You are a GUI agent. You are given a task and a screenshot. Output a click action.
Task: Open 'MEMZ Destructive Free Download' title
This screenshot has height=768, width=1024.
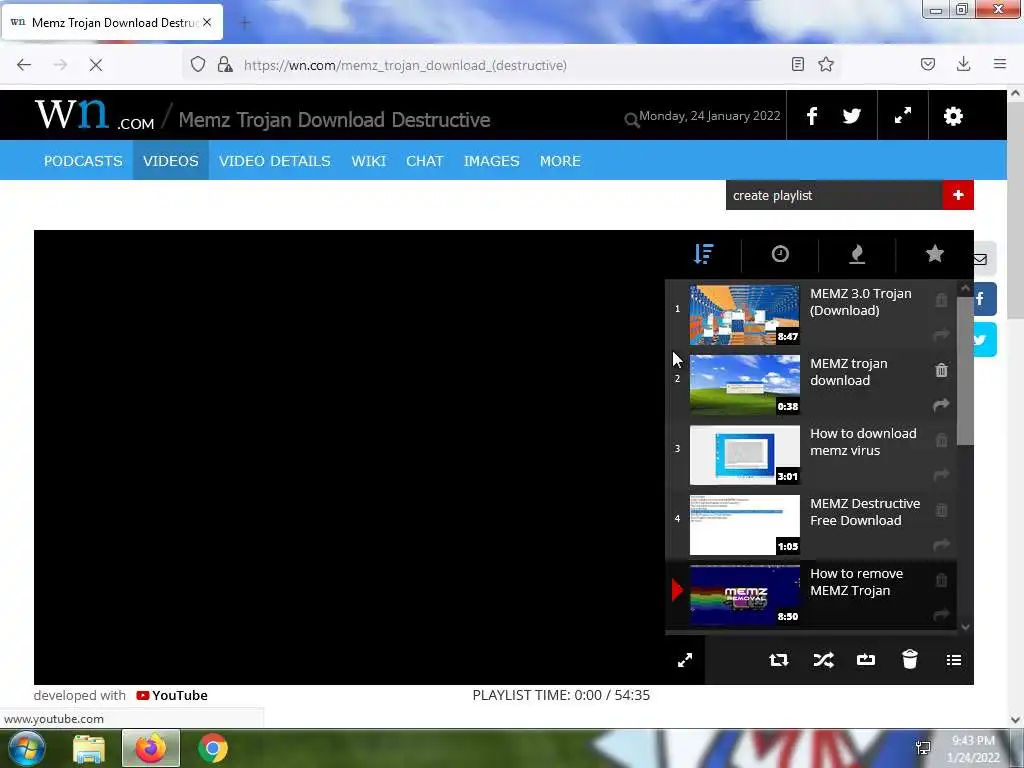[865, 512]
